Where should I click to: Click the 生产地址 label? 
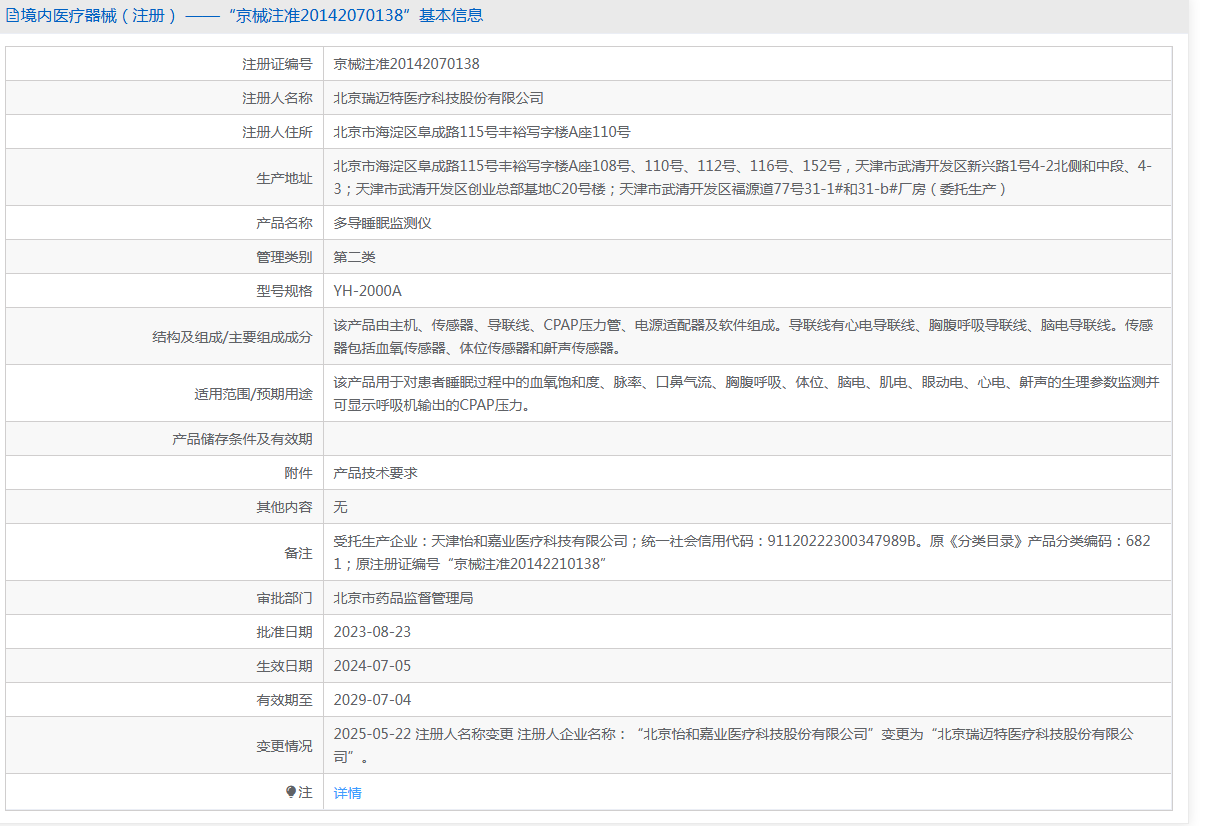point(284,178)
